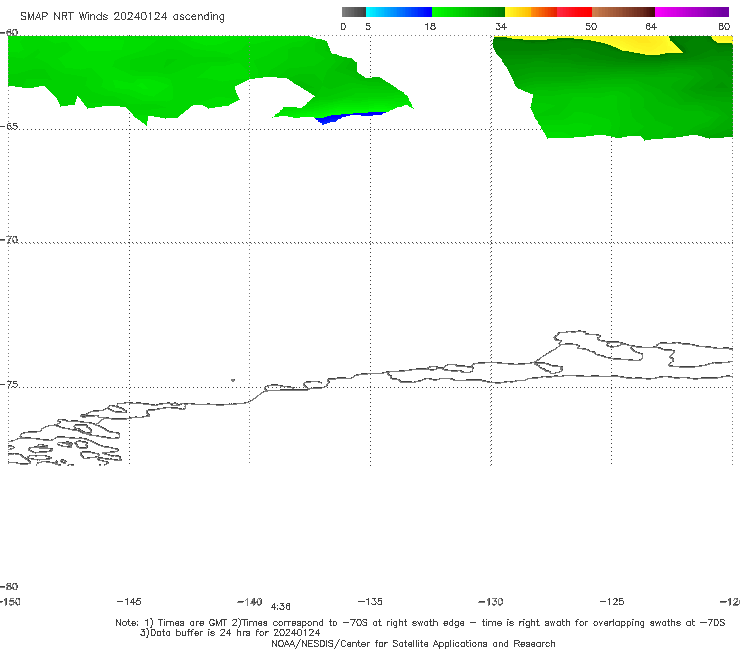Click the longitude label '-145'
This screenshot has height=650, width=740.
point(129,601)
